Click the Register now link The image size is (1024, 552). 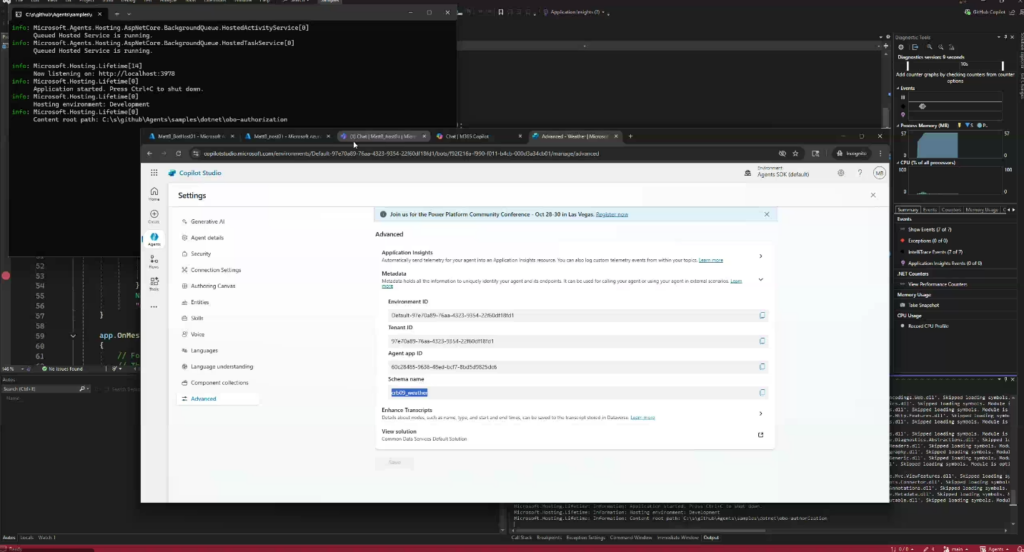pos(612,214)
